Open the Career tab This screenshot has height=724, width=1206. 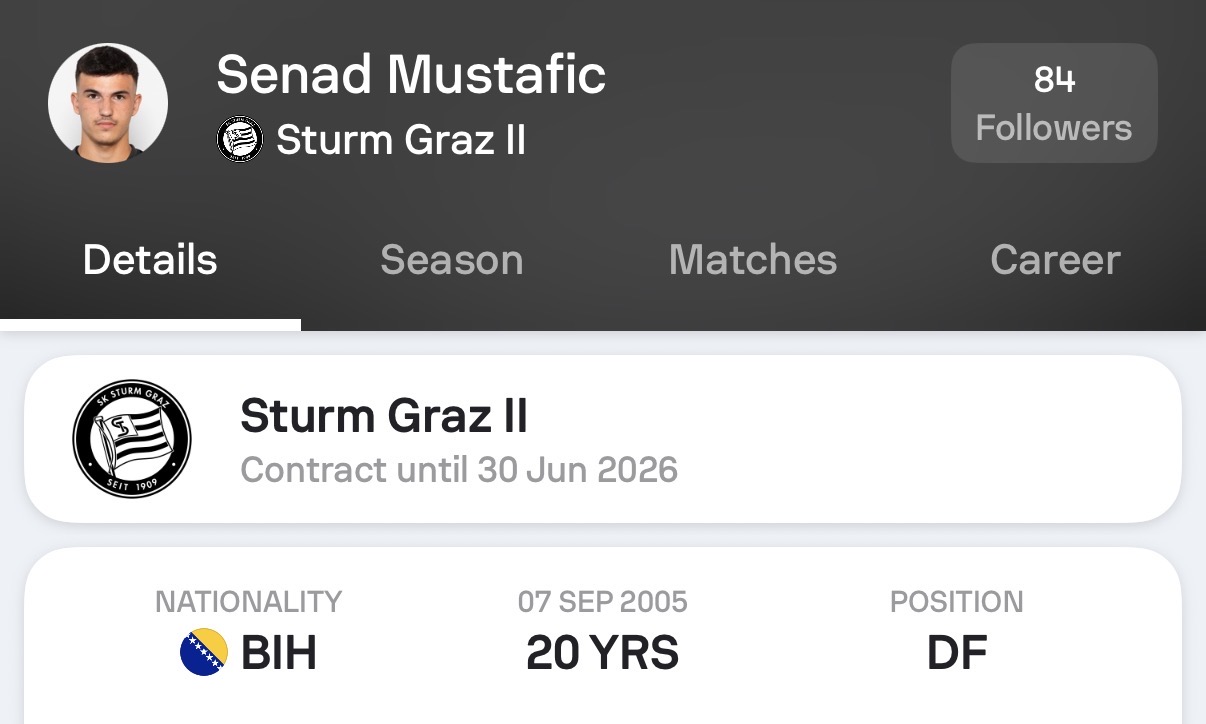point(1055,260)
